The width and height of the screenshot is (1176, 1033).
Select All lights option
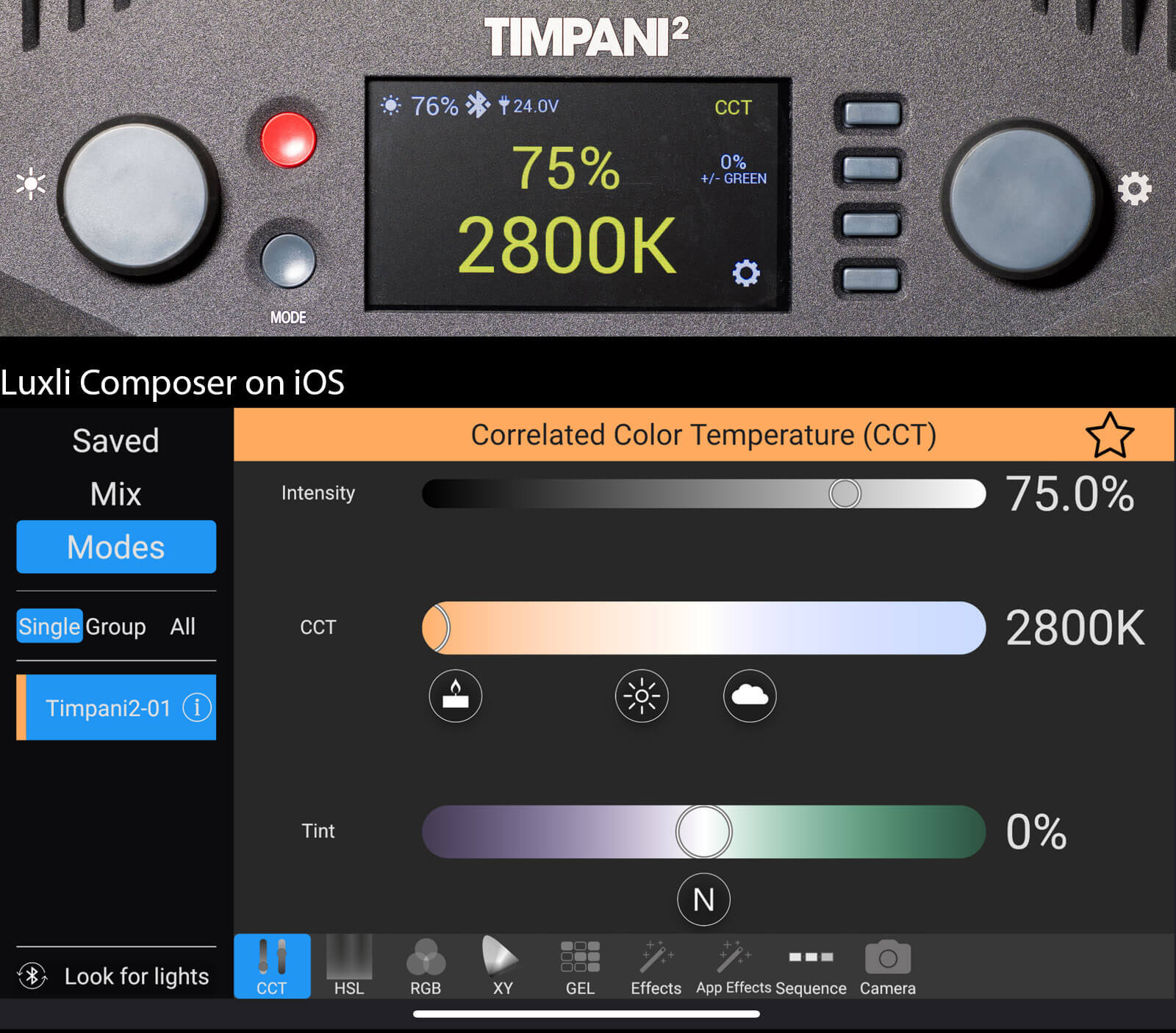[182, 627]
